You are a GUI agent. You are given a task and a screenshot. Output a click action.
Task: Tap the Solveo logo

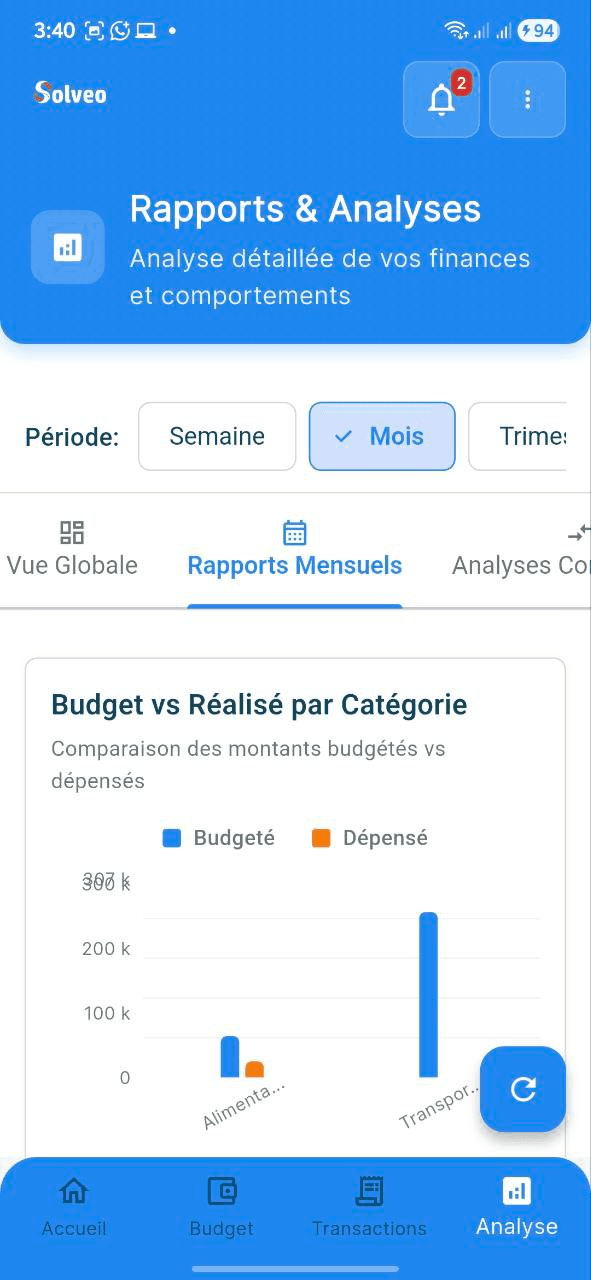pyautogui.click(x=69, y=94)
